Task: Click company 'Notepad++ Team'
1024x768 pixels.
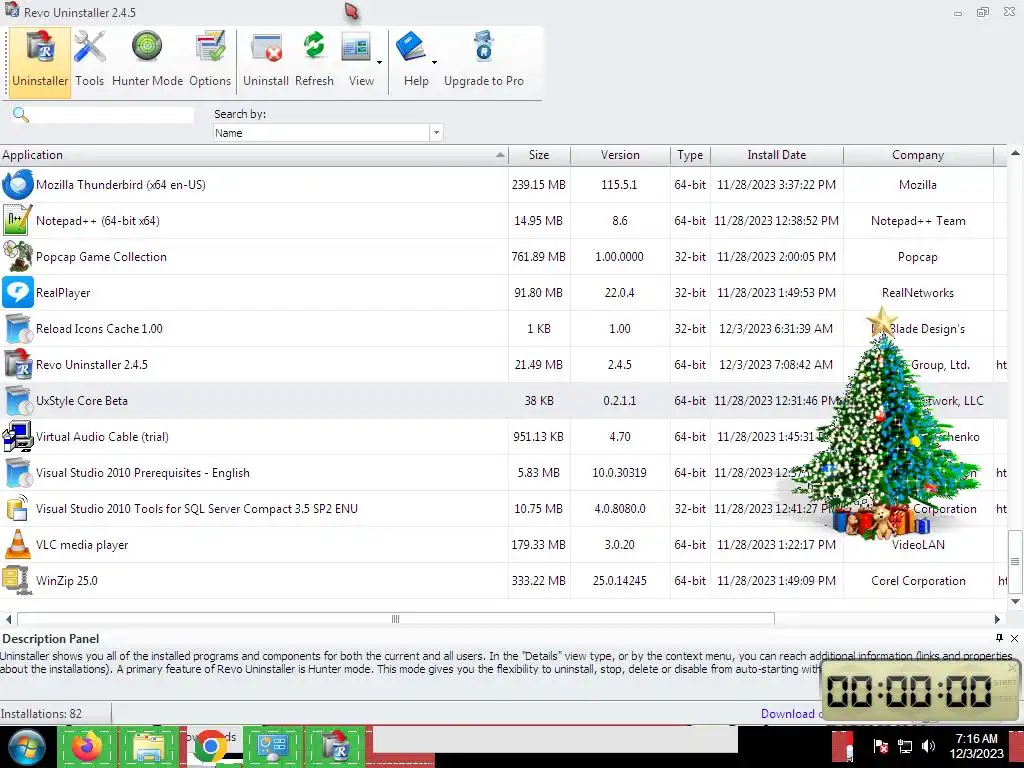Action: pos(918,221)
